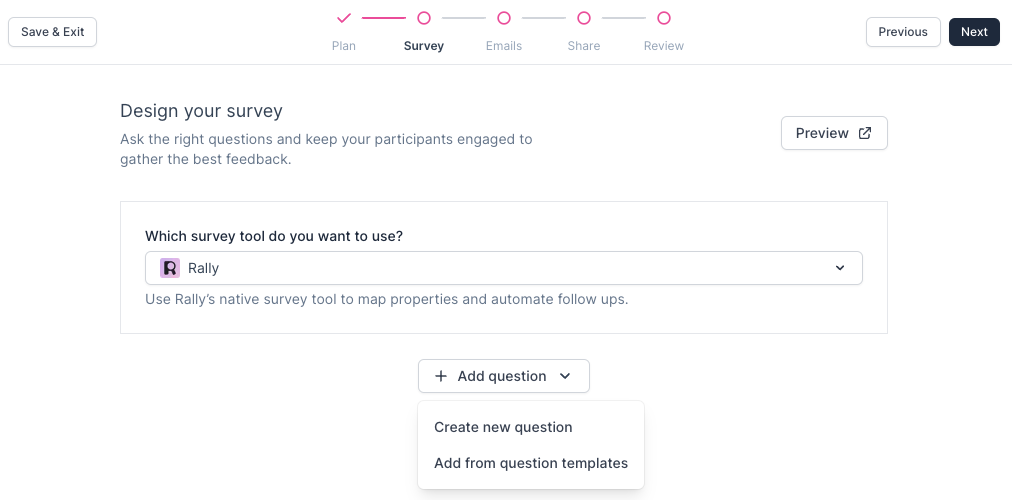Go back with the Previous button
This screenshot has height=500, width=1012.
[x=903, y=32]
